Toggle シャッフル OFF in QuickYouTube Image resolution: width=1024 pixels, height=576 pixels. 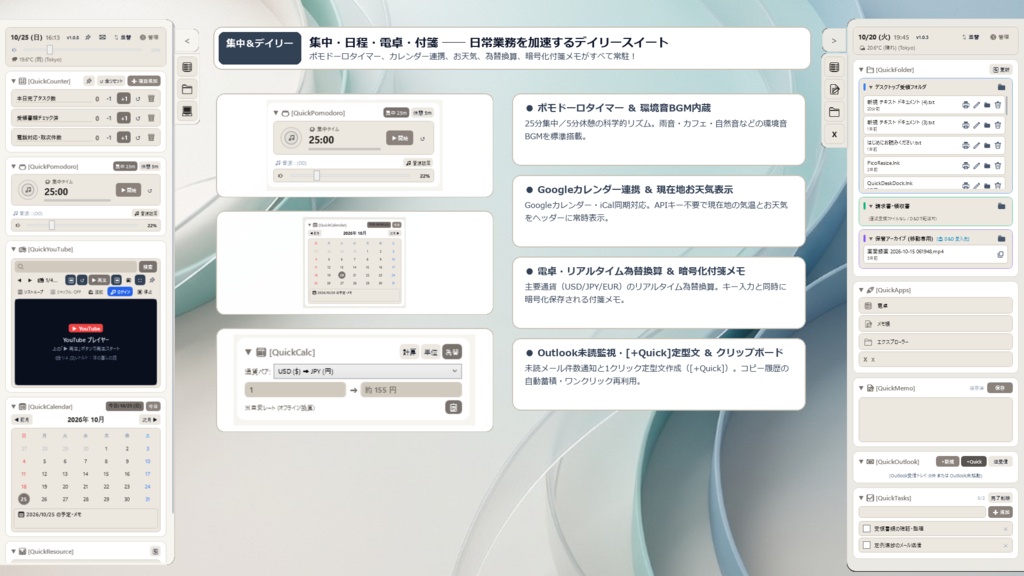pos(66,292)
